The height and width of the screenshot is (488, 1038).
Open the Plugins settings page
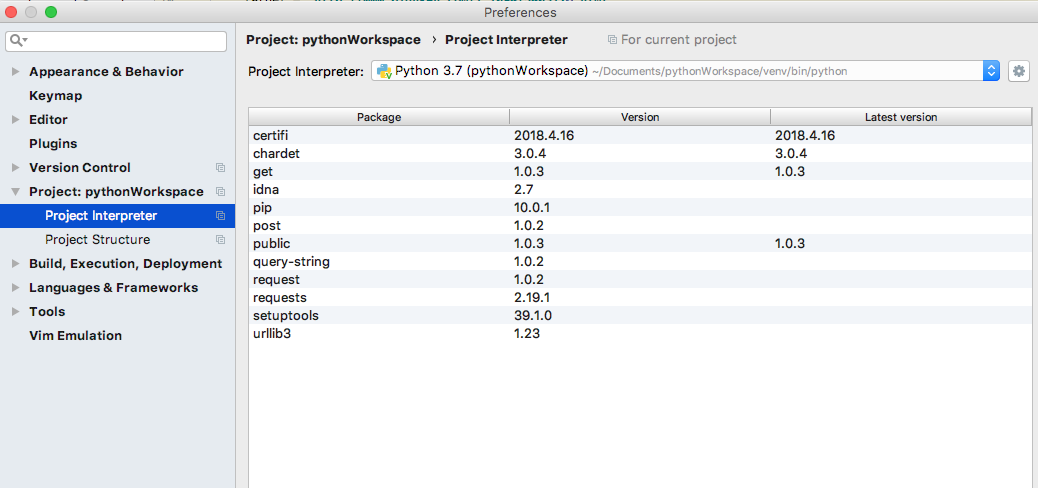(x=52, y=144)
